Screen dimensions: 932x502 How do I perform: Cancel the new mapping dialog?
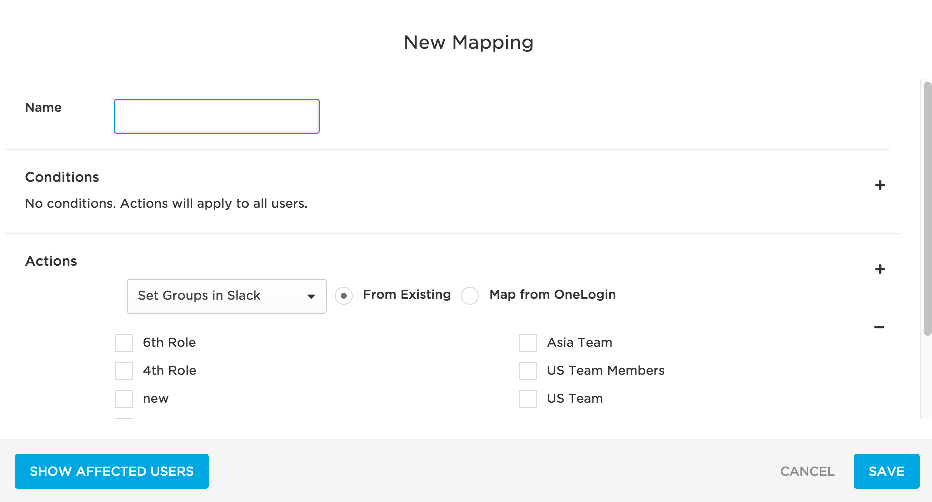click(x=807, y=472)
